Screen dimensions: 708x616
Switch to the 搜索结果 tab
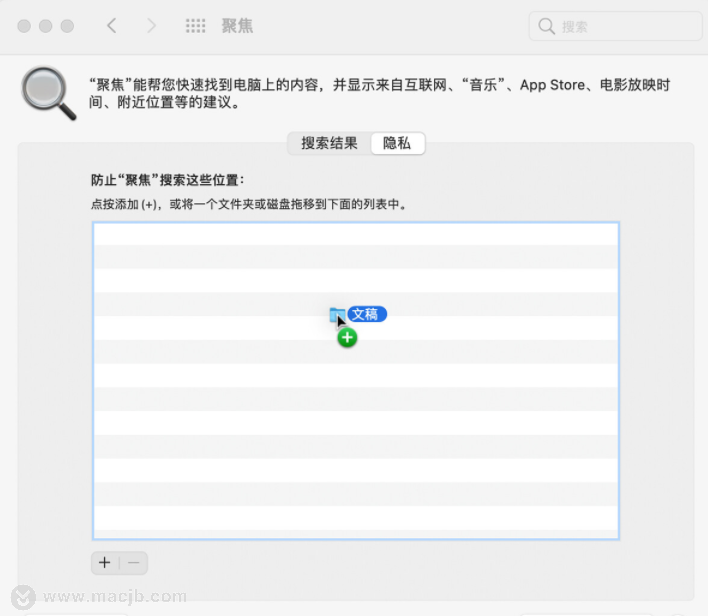(x=329, y=143)
